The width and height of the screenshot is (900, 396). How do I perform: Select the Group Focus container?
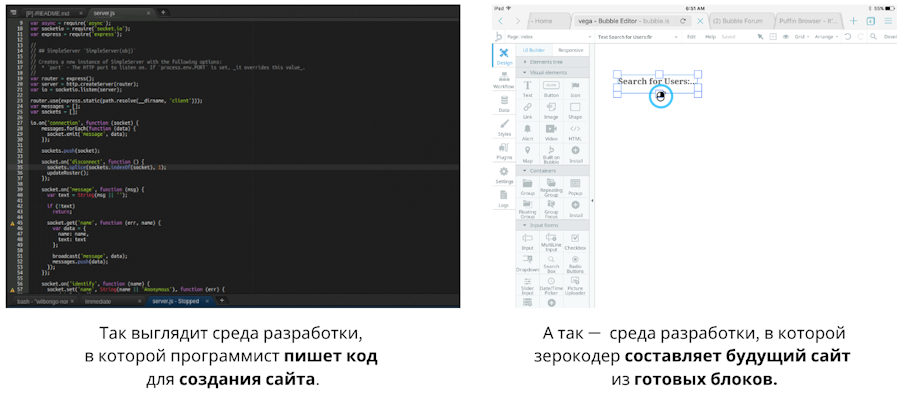[551, 209]
